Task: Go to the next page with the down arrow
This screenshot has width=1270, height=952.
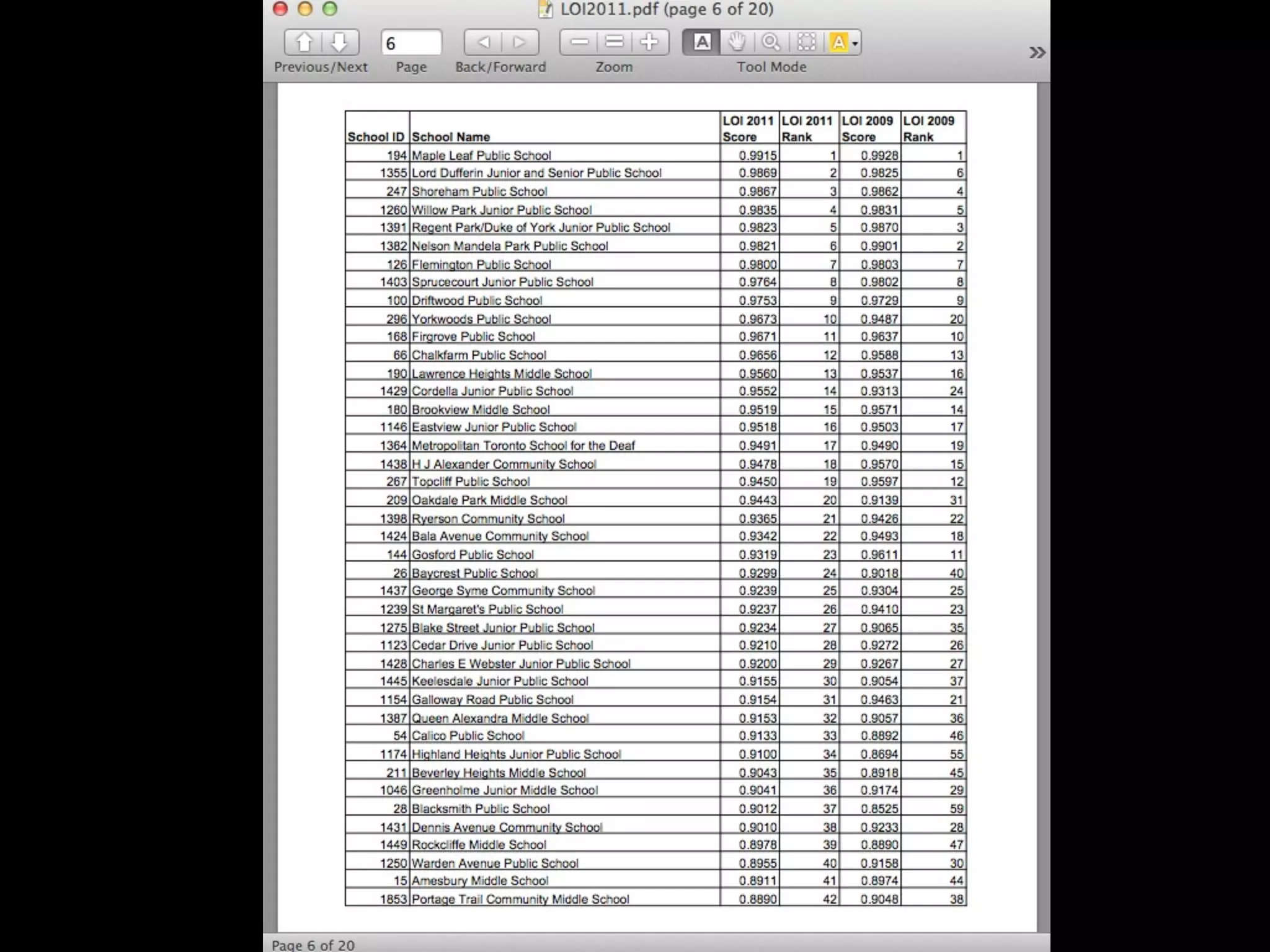Action: pos(339,43)
